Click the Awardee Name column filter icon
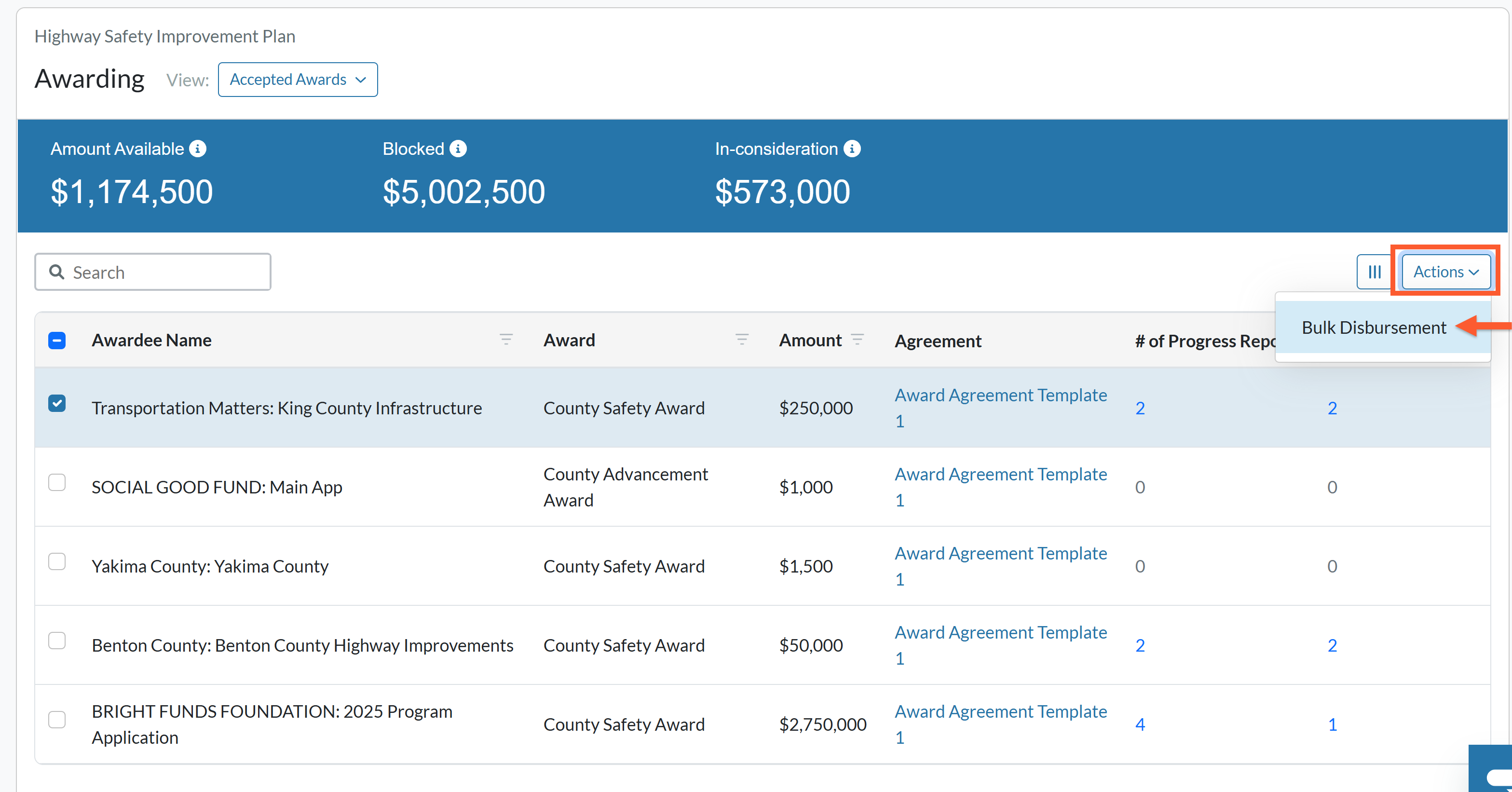1512x792 pixels. (x=506, y=340)
